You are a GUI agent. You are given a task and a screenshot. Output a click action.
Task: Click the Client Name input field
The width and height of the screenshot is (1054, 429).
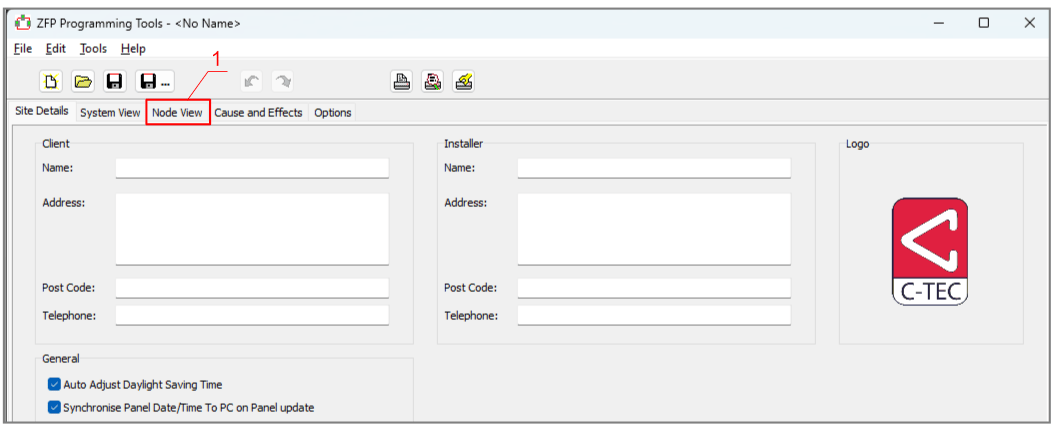(252, 168)
